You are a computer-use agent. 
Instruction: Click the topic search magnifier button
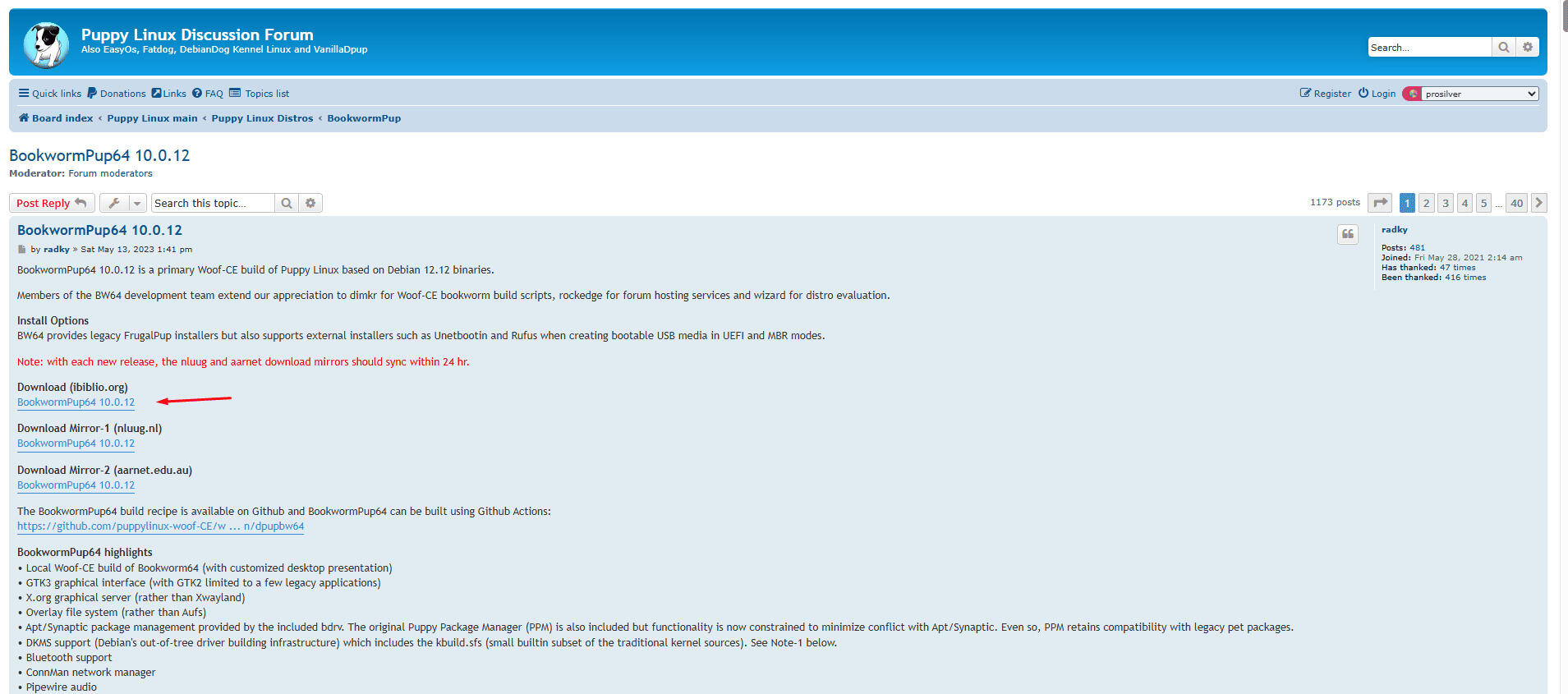[x=287, y=203]
